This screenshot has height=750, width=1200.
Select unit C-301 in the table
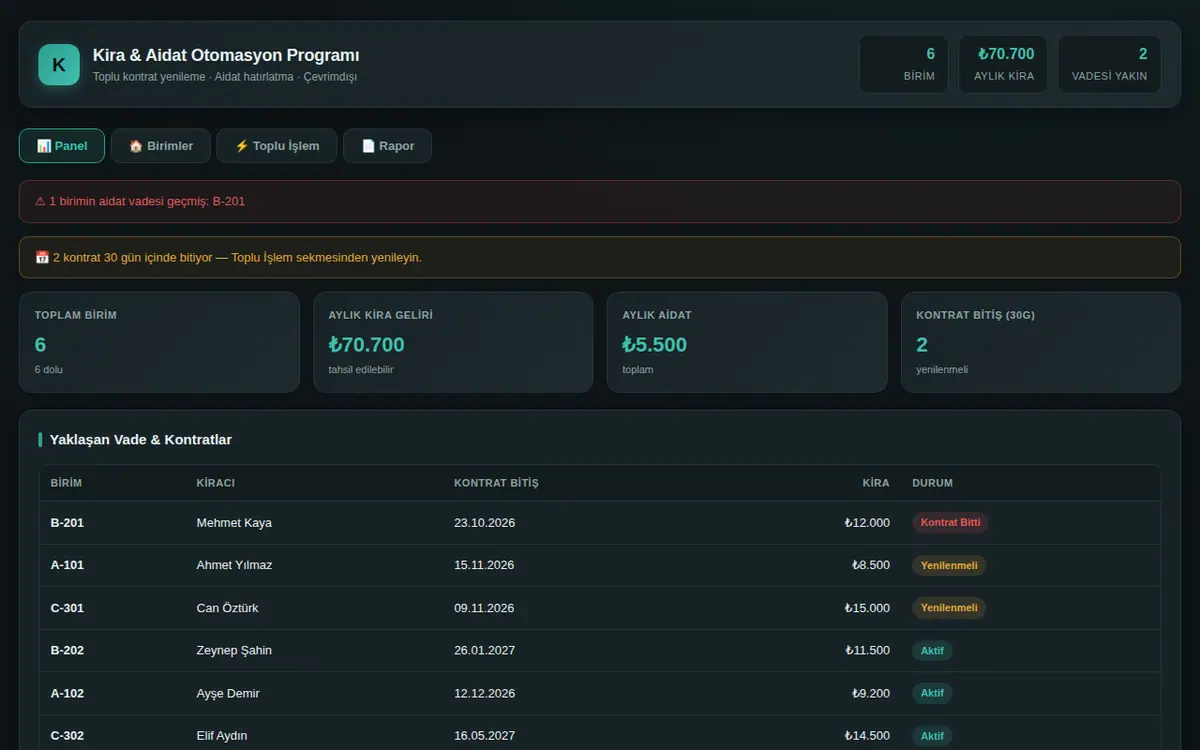coord(67,608)
